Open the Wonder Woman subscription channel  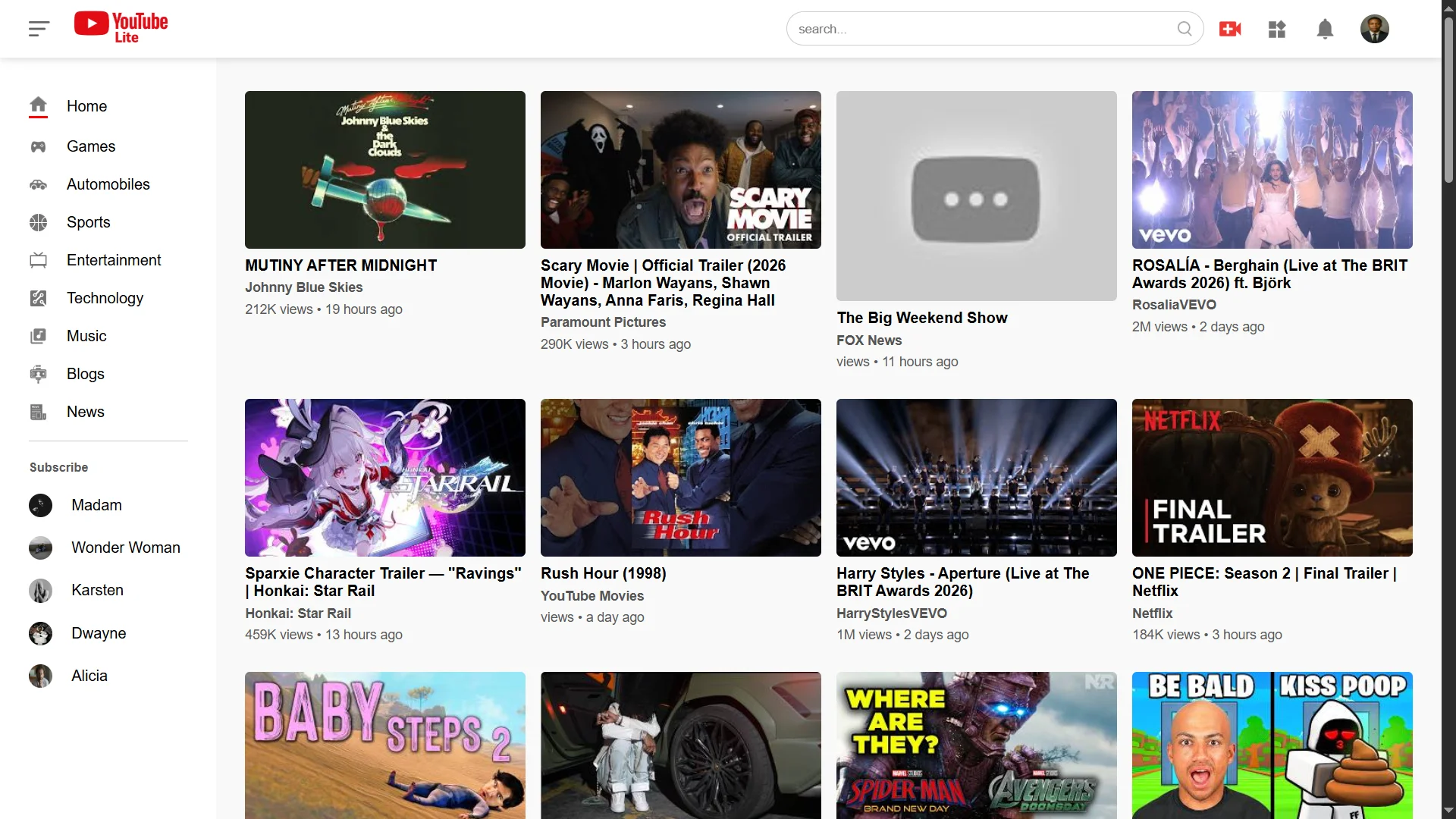coord(125,548)
